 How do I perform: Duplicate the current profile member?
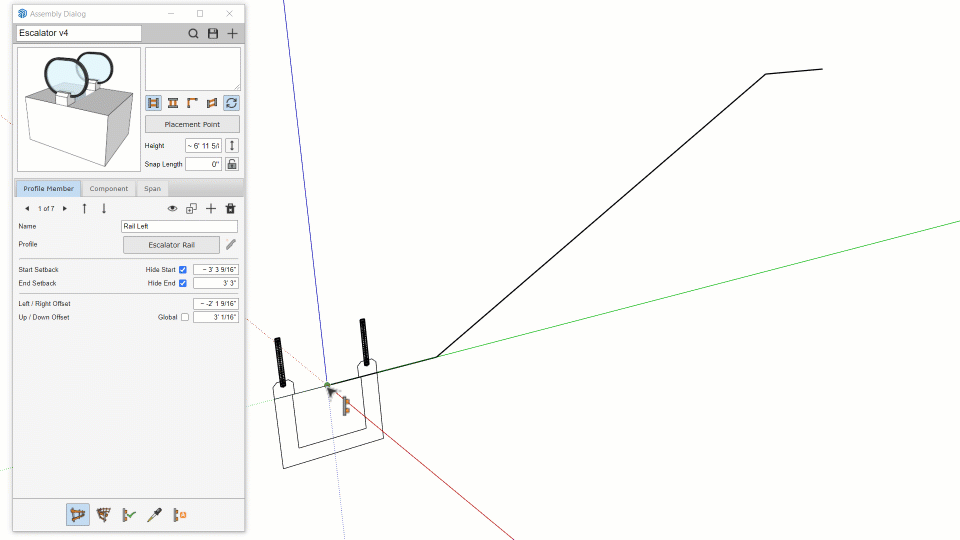[x=192, y=208]
